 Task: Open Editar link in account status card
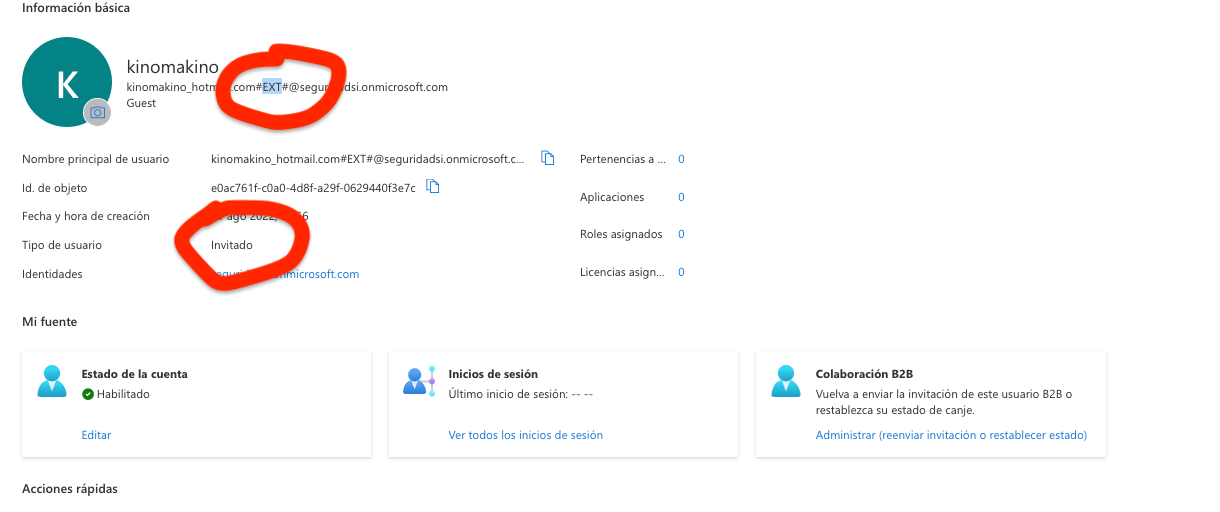tap(96, 435)
